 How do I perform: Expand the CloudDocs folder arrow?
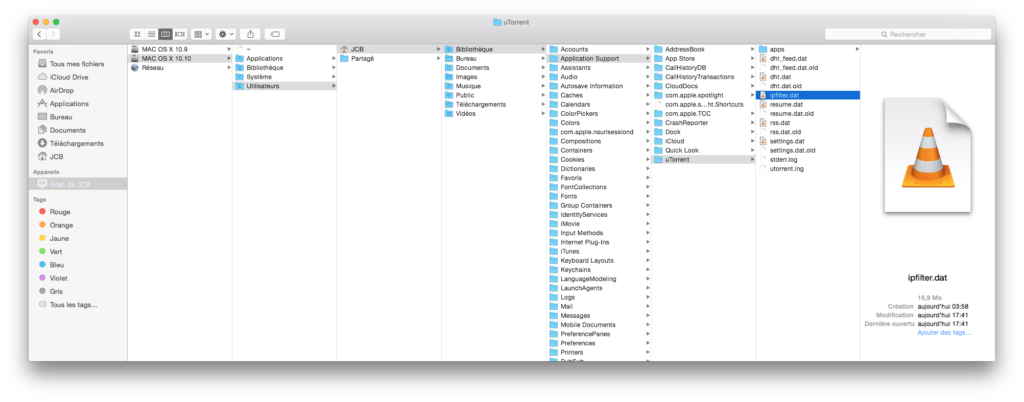click(x=752, y=85)
